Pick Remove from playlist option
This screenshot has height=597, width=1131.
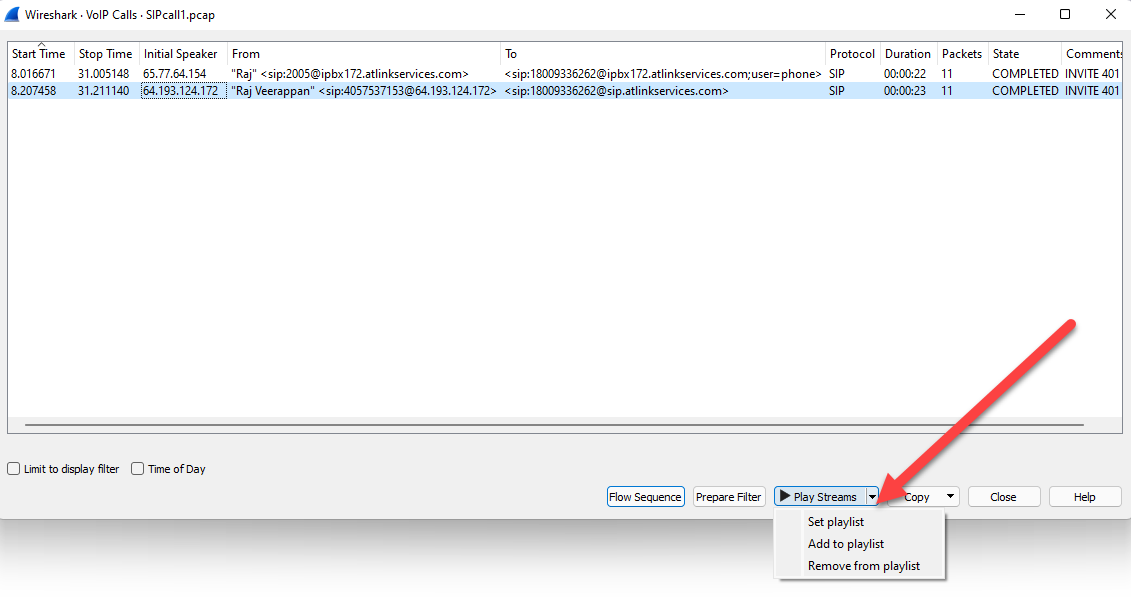click(864, 566)
